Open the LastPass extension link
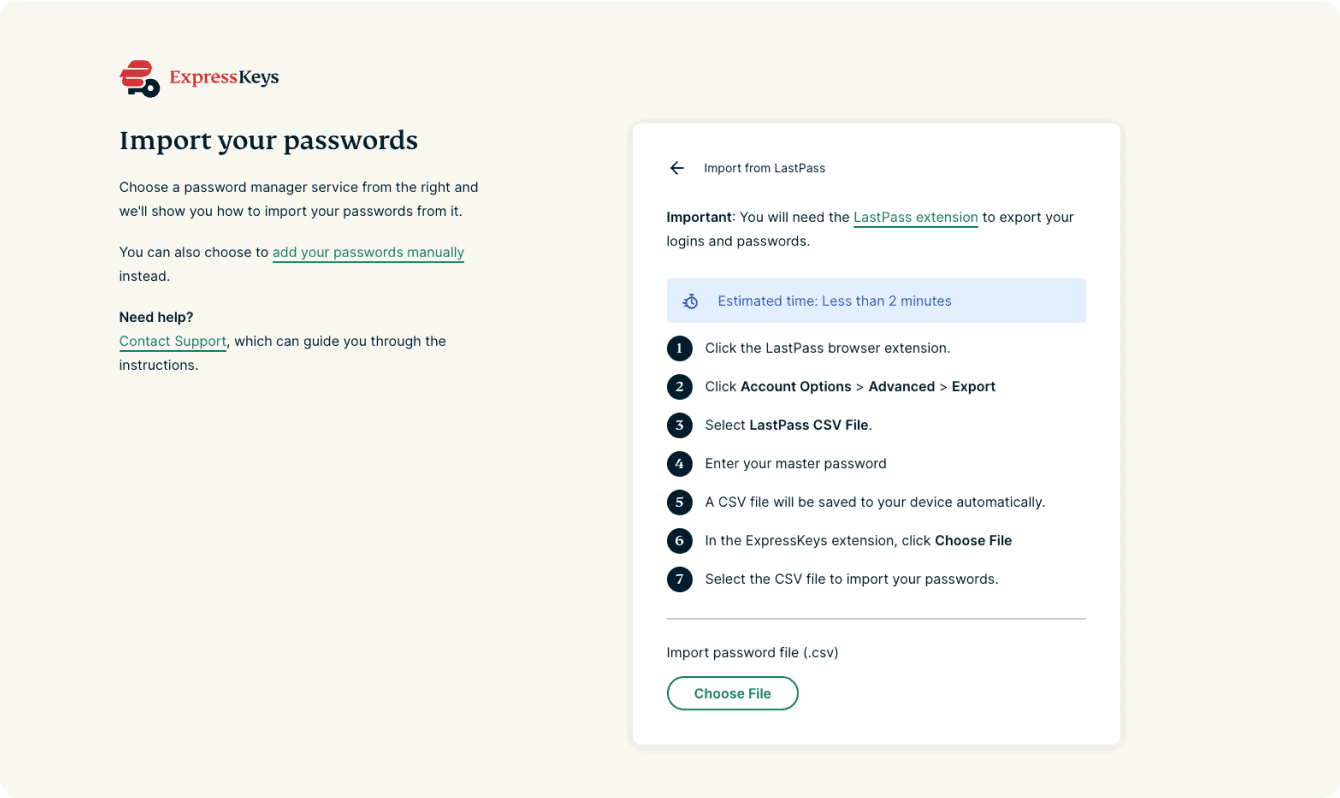Viewport: 1340px width, 798px height. (915, 217)
